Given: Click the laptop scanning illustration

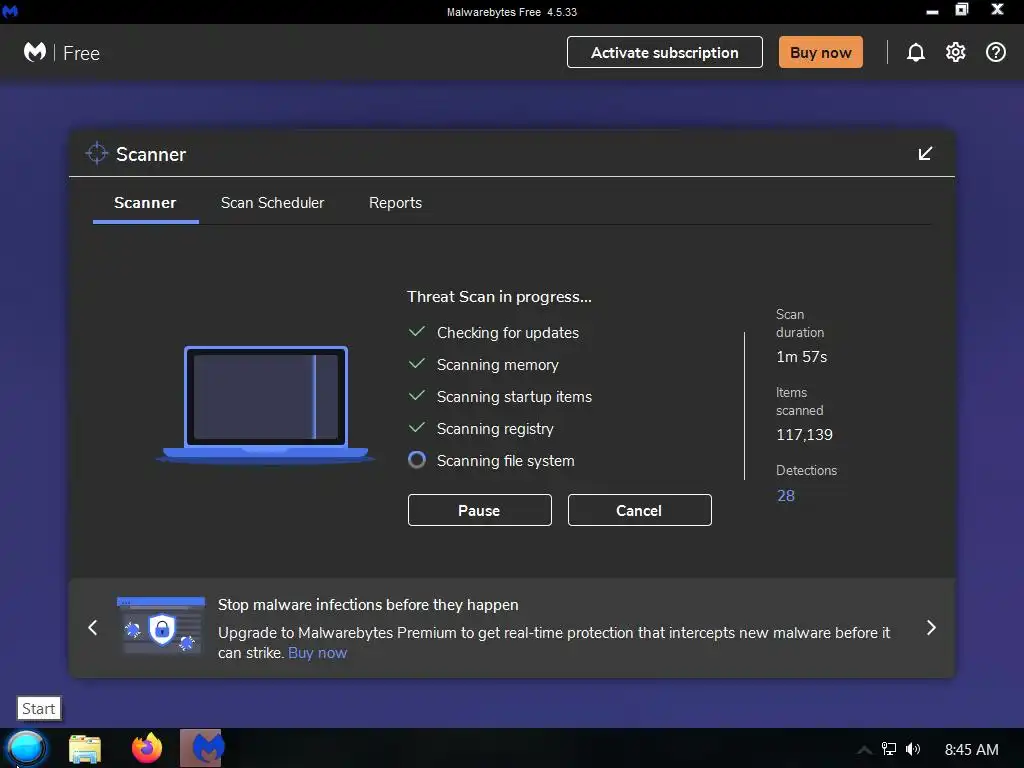Looking at the screenshot, I should [265, 405].
